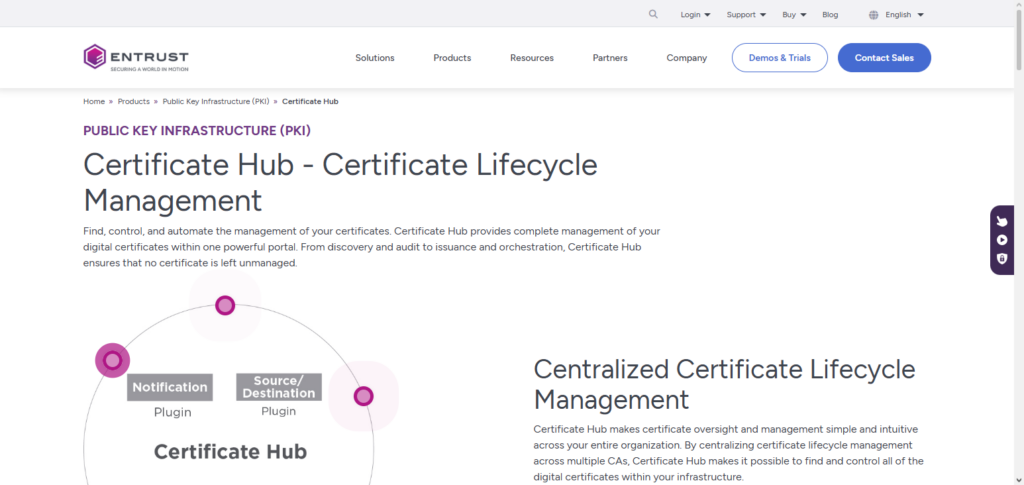Open the Buy dropdown menu

794,14
